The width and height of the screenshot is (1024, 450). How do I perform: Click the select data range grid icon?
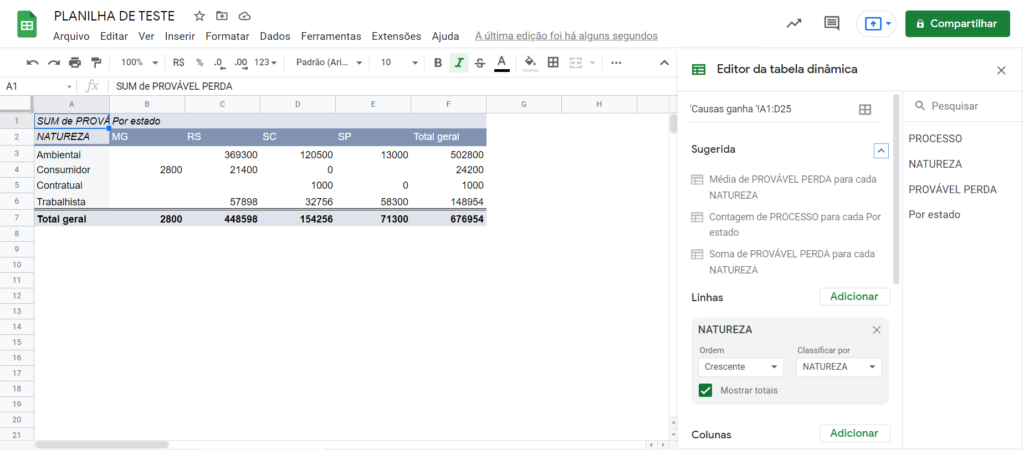(x=865, y=110)
